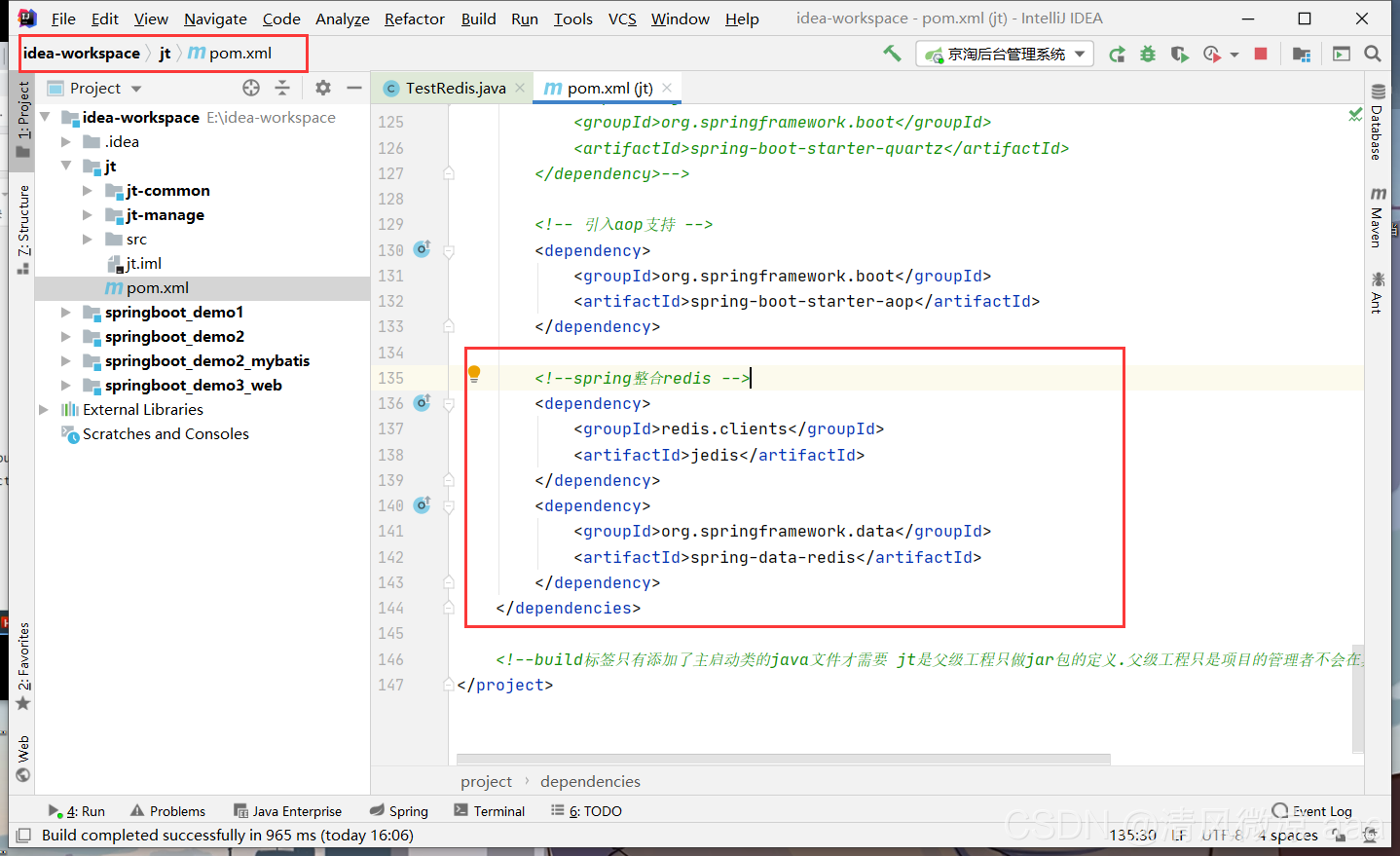Open the Database tool window
Viewport: 1400px width, 856px height.
pos(1377,121)
